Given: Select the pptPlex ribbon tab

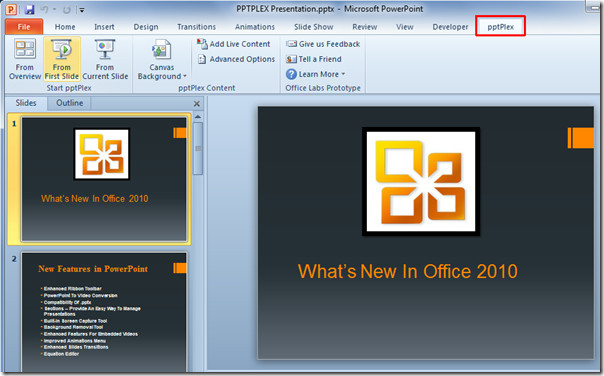Looking at the screenshot, I should pos(500,27).
